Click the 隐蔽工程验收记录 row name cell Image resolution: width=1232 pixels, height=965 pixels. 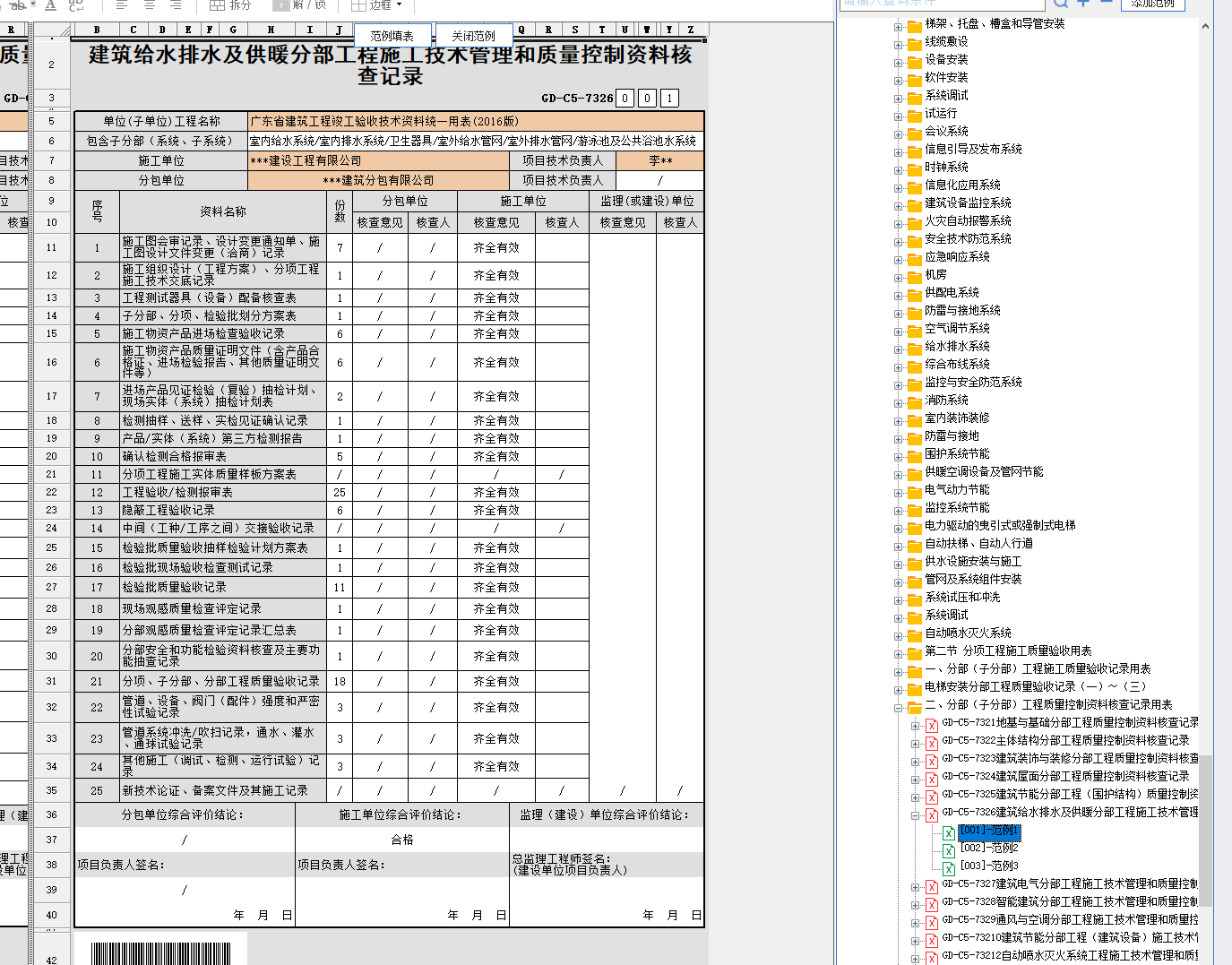223,510
